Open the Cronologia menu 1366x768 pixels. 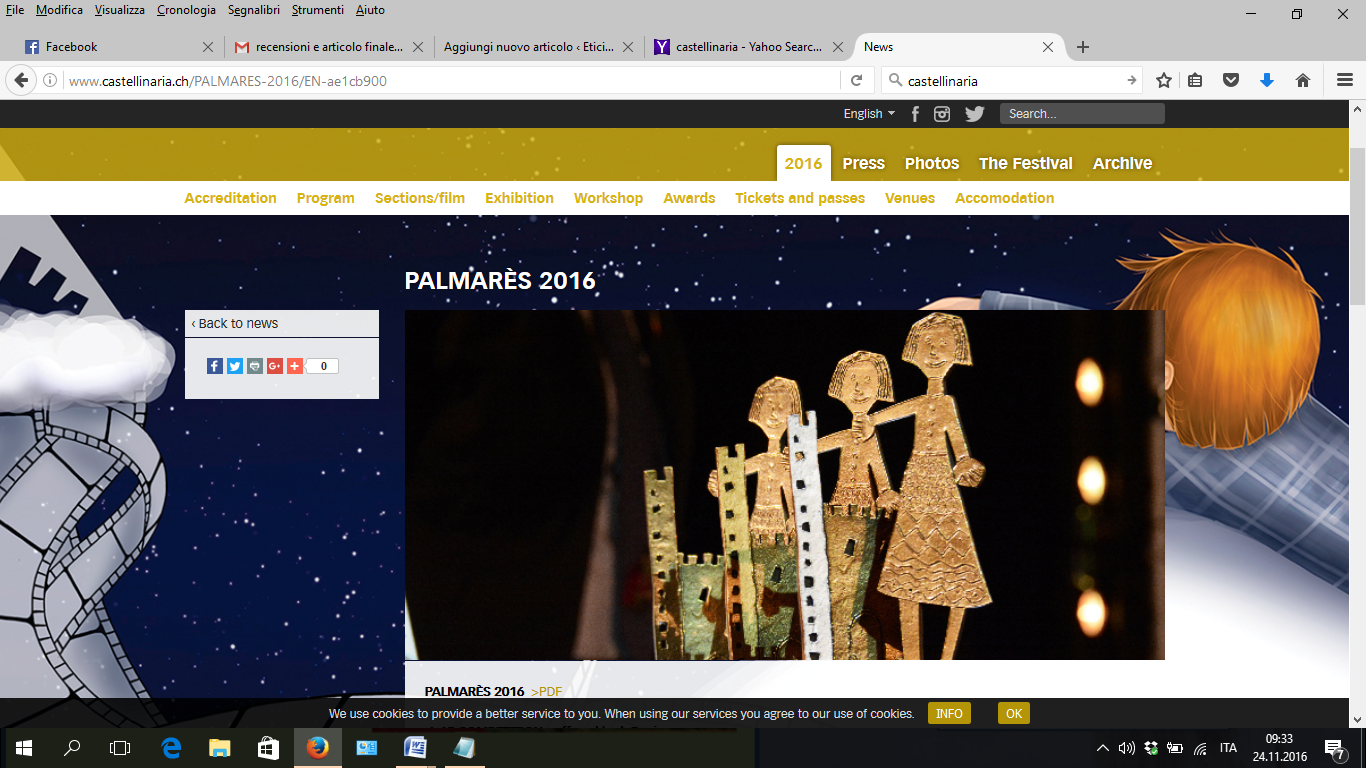click(186, 10)
